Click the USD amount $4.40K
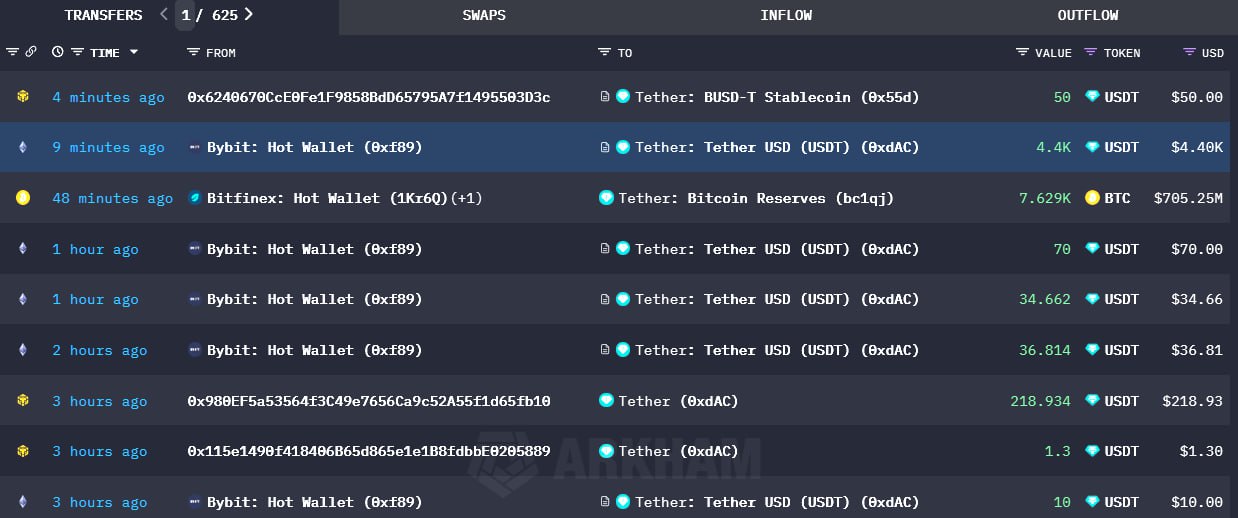This screenshot has width=1238, height=518. [x=1197, y=147]
